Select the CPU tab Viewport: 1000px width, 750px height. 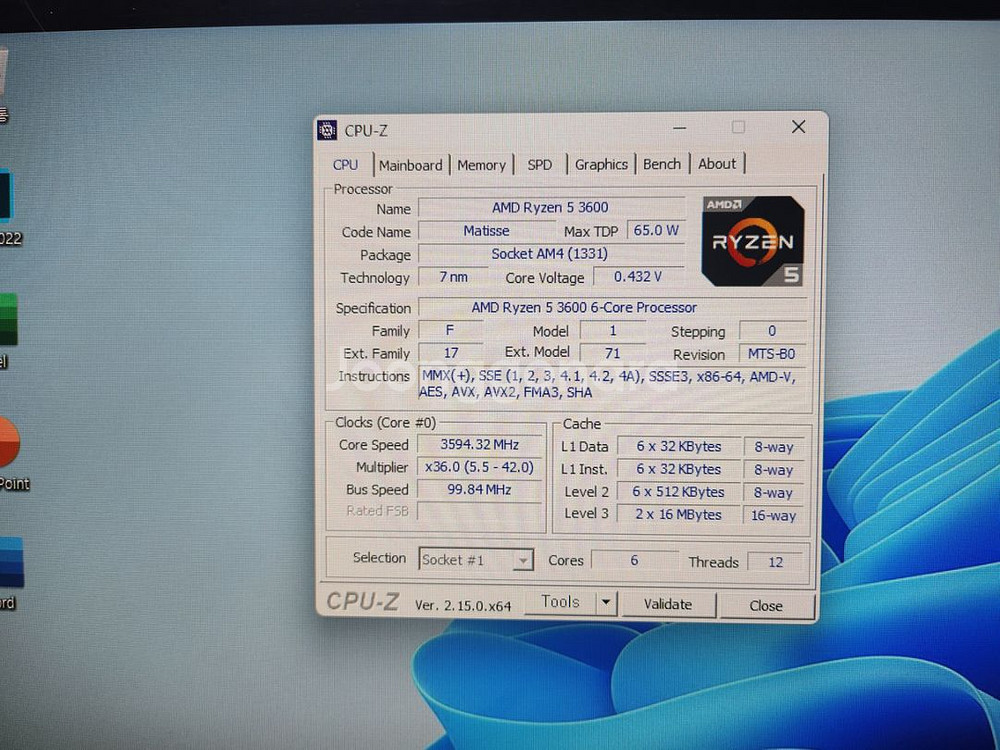pyautogui.click(x=345, y=165)
